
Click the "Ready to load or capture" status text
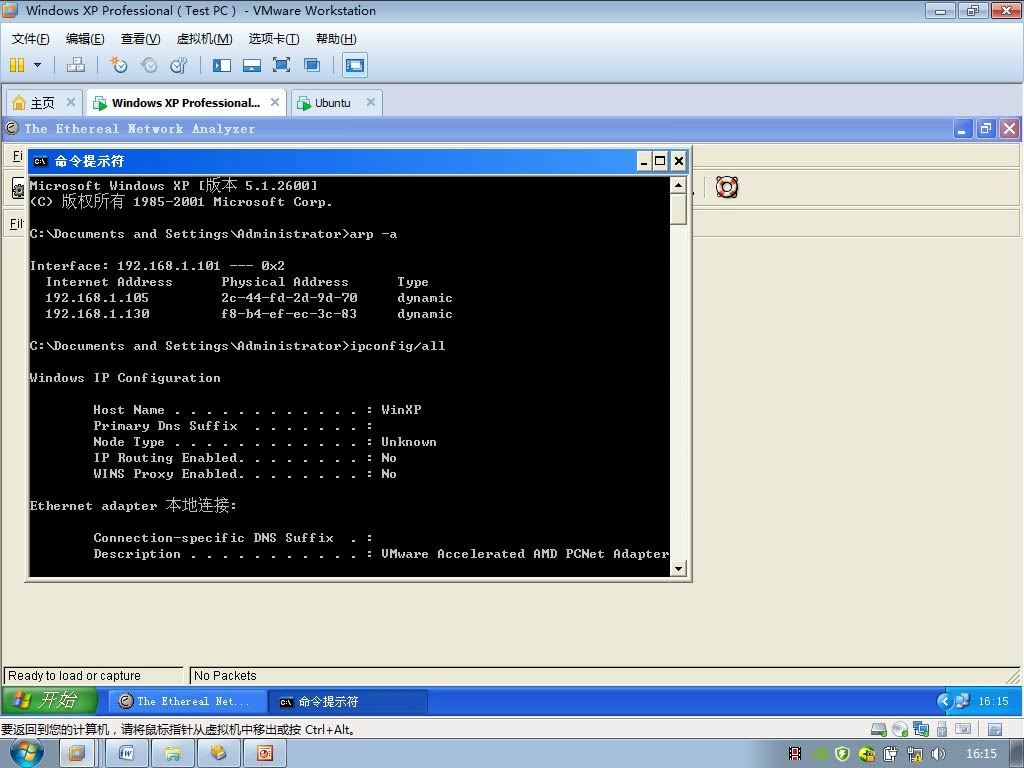74,675
